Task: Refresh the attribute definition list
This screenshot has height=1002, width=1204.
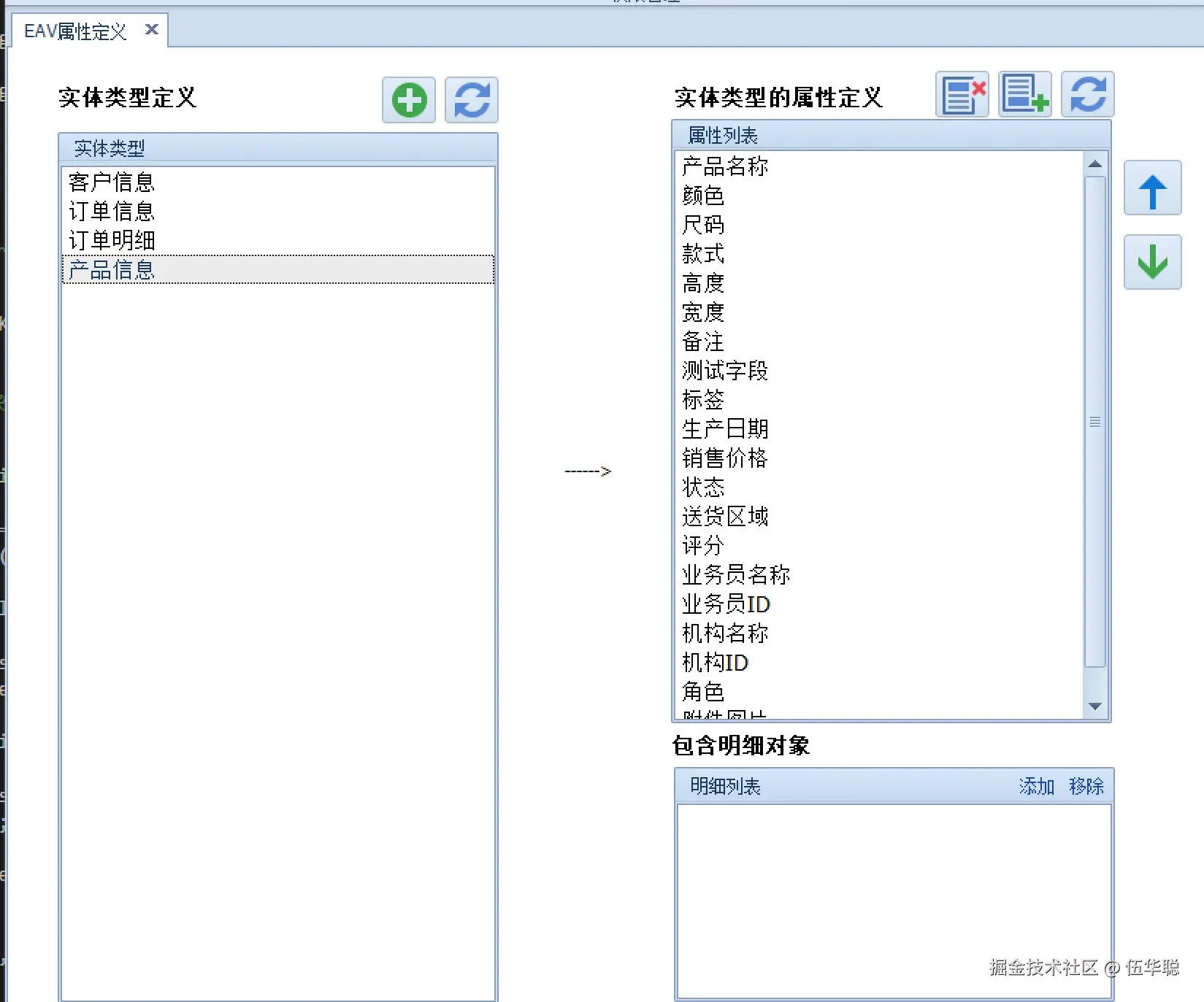Action: point(1088,94)
